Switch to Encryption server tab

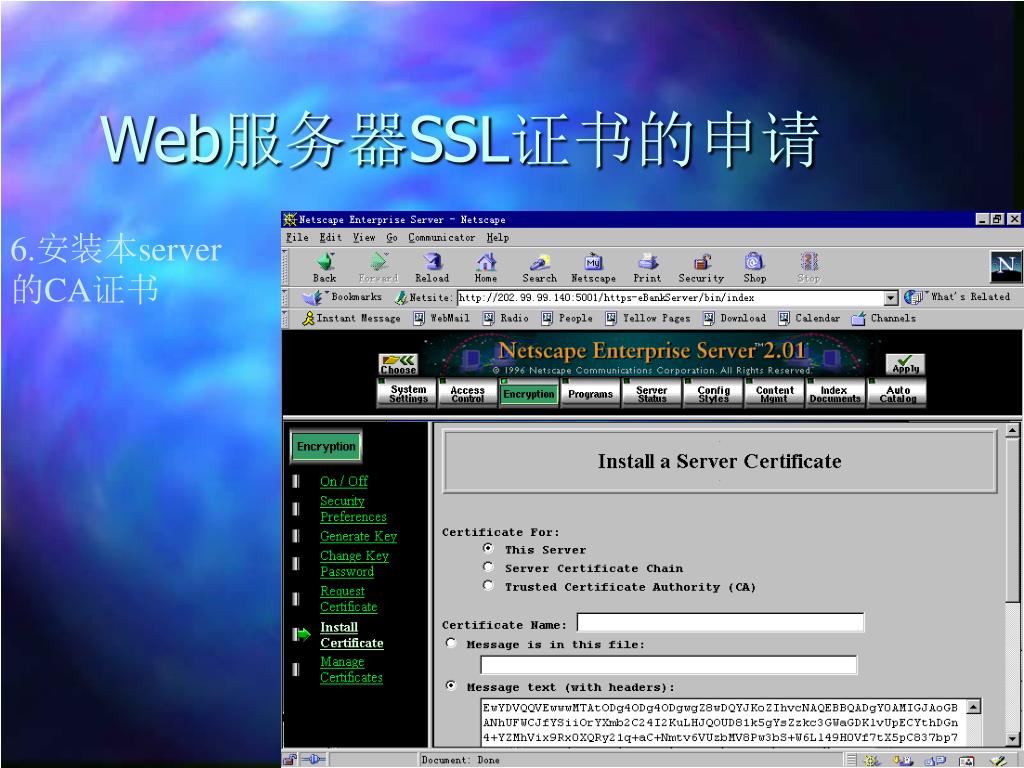[529, 393]
